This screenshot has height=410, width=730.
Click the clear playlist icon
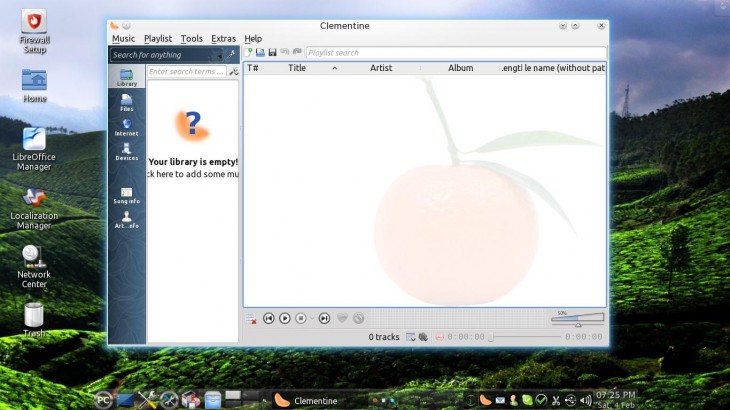(251, 319)
